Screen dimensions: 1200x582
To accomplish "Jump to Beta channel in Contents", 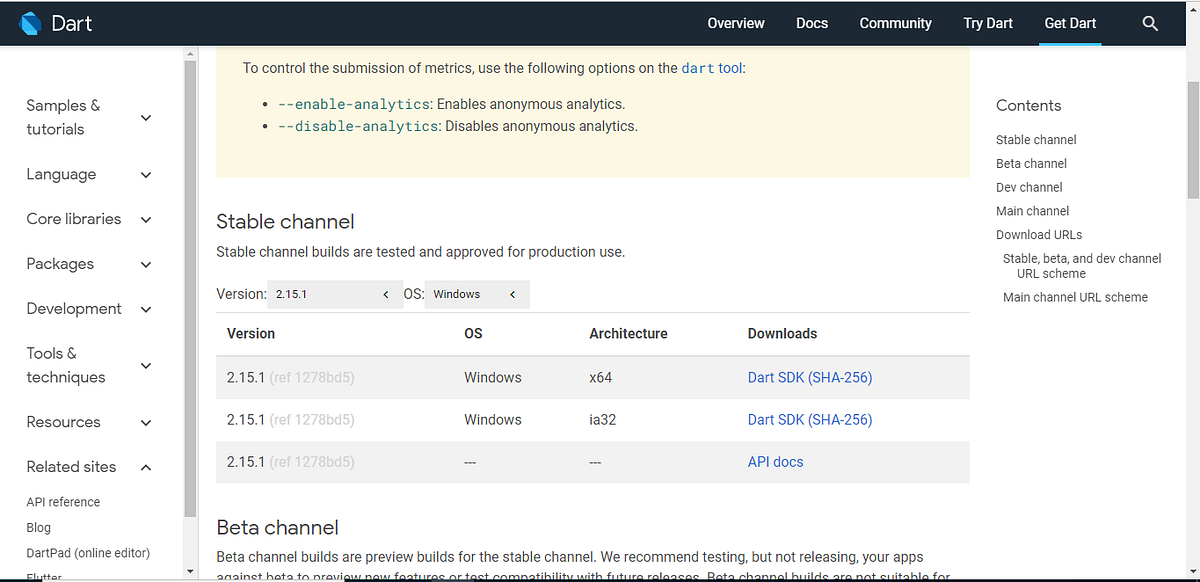I will [x=1031, y=163].
